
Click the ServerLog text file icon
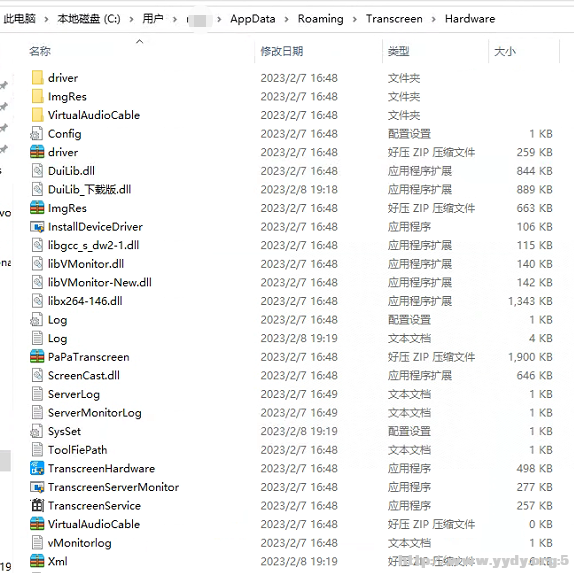37,394
